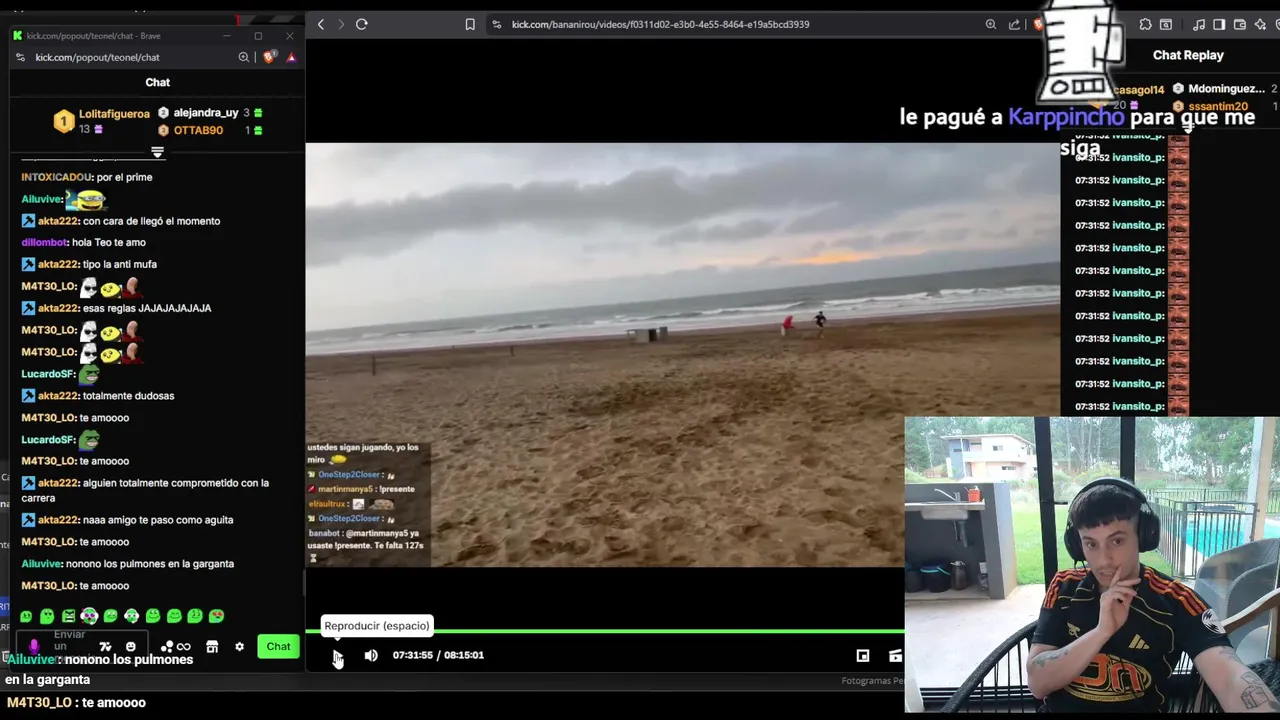Toggle Brave Shields in the chat popout window
The height and width of the screenshot is (720, 1280).
269,58
